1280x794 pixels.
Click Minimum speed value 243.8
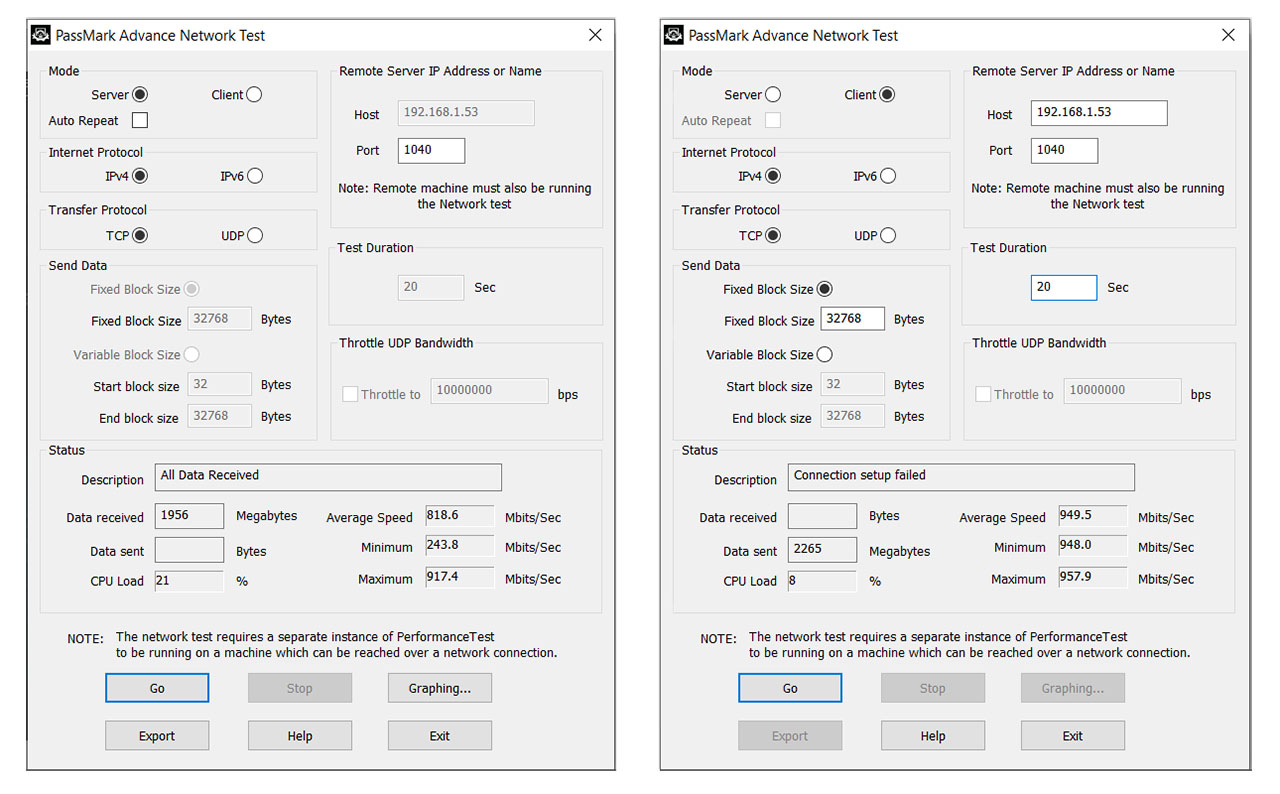click(460, 546)
